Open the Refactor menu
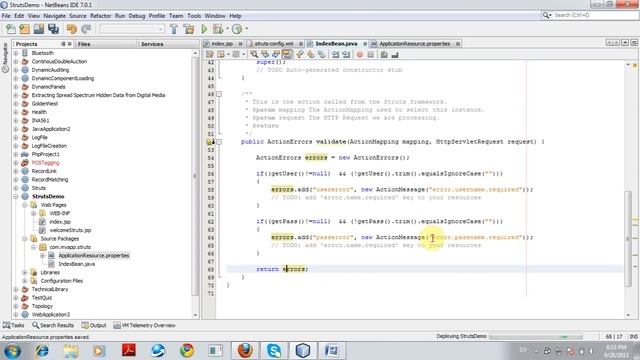Viewport: 640px width, 360px height. 100,16
